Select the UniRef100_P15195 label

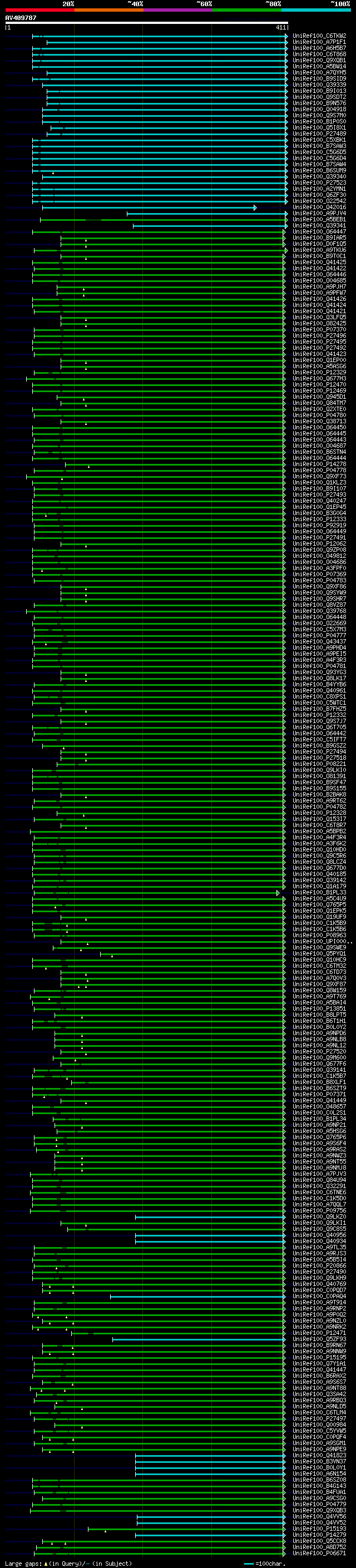[x=319, y=1357]
